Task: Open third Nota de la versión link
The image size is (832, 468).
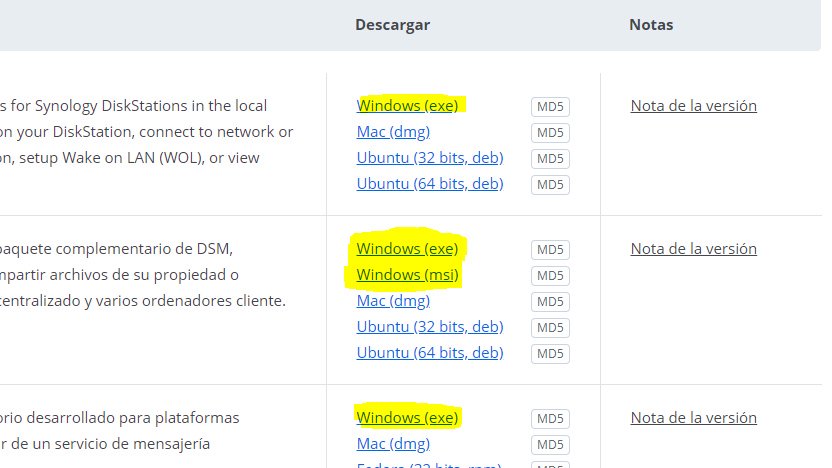Action: (694, 418)
